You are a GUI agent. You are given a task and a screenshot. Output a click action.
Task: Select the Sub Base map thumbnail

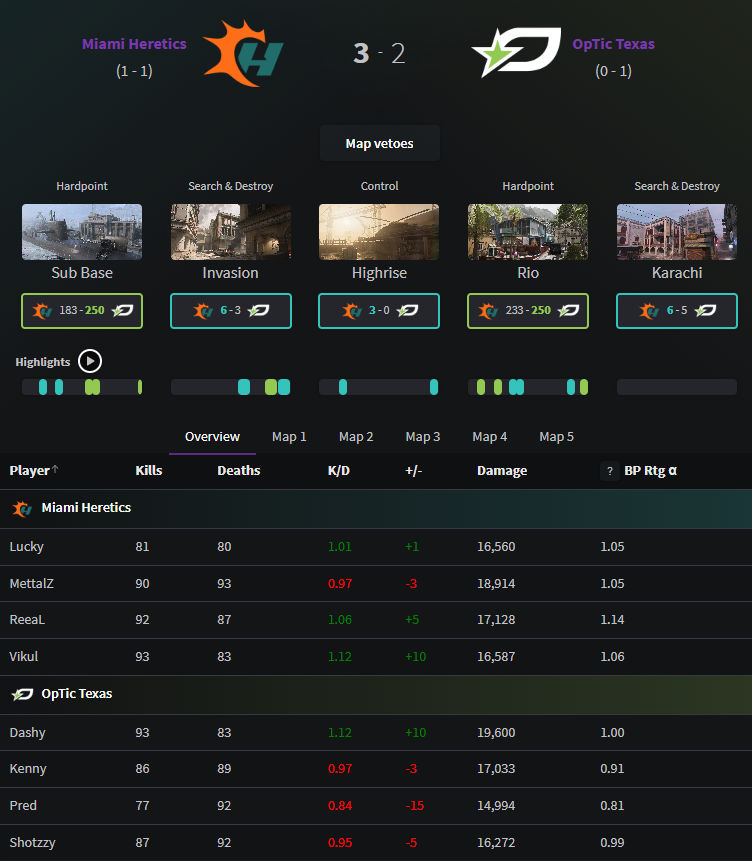coord(82,232)
